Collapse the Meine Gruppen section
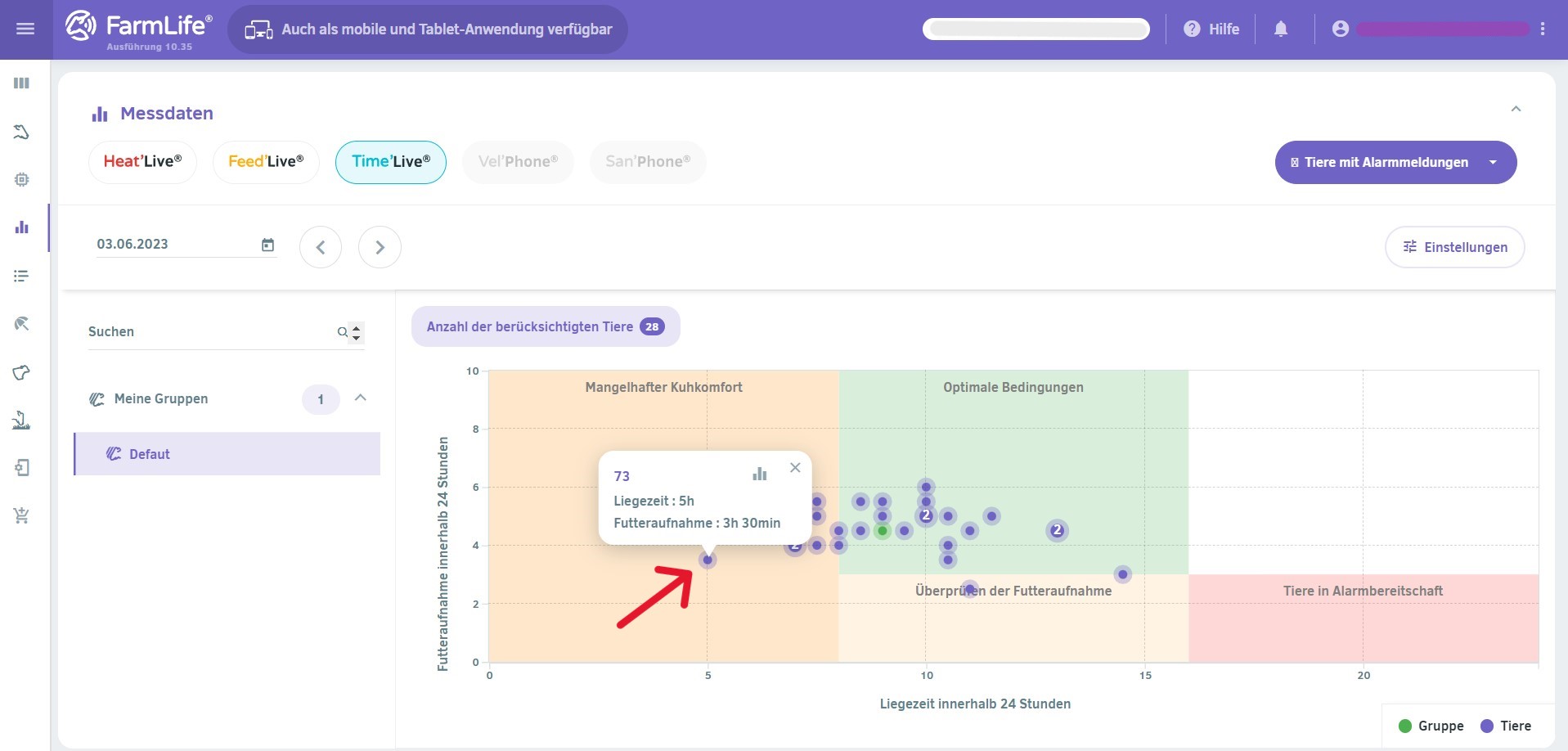 (361, 398)
